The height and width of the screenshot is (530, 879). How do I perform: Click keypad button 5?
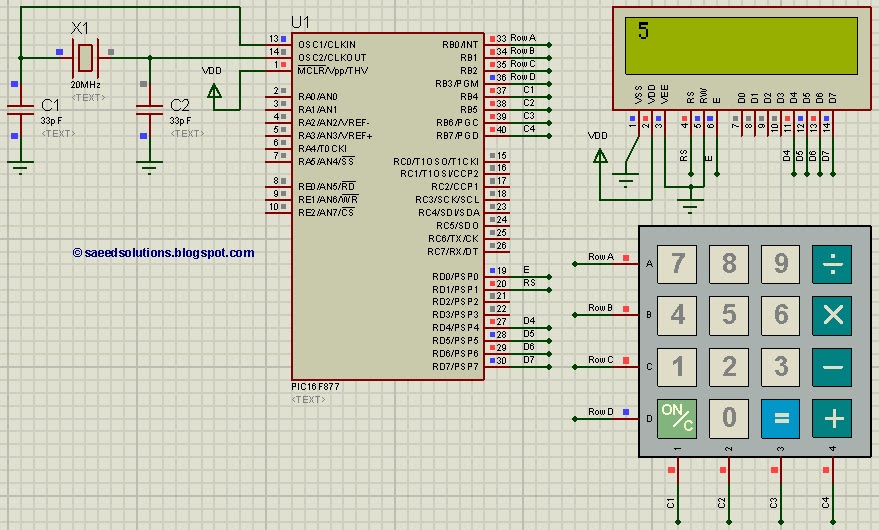pos(729,315)
